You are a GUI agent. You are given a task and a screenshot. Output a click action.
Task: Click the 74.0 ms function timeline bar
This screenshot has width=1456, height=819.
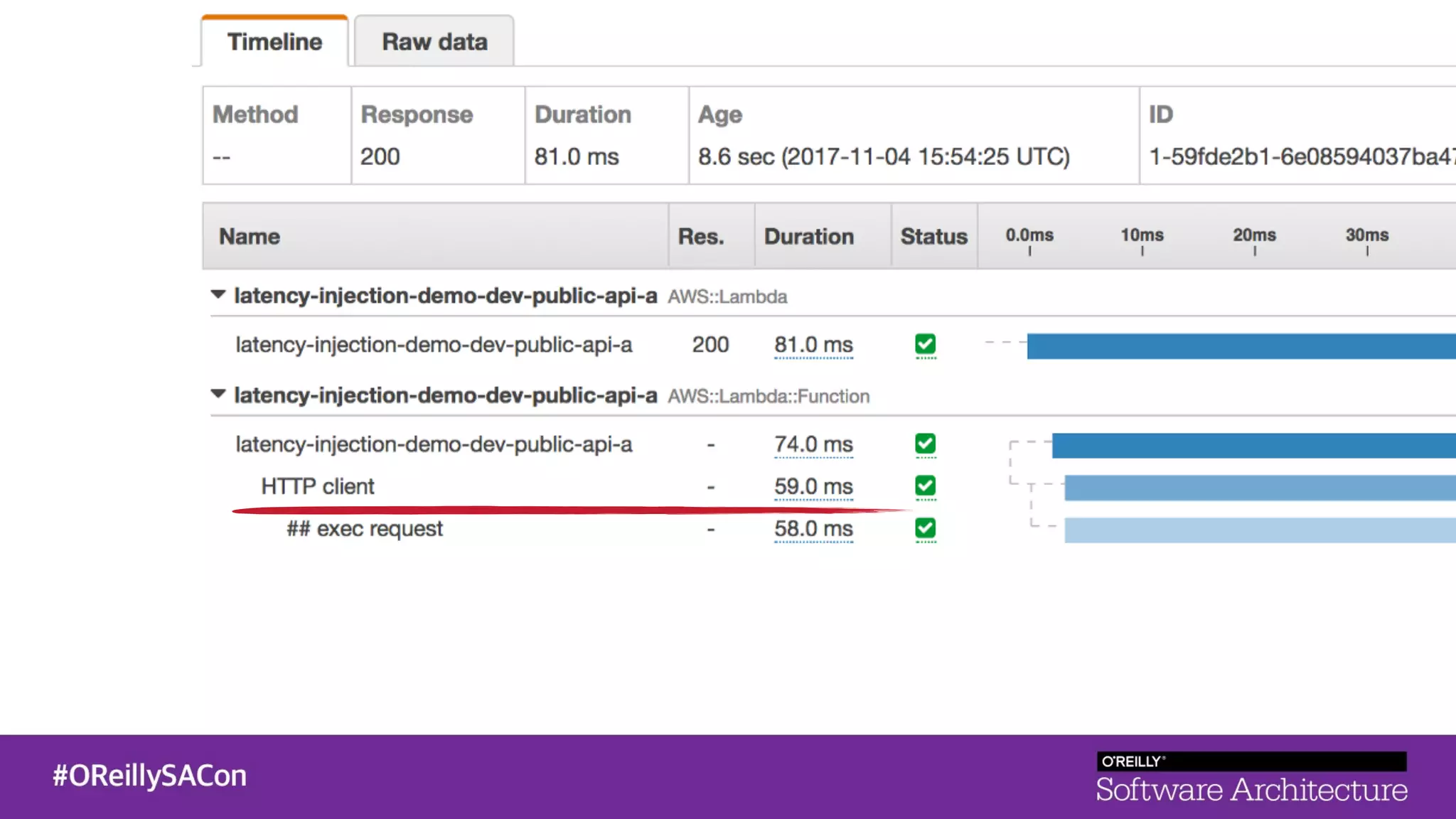1253,446
